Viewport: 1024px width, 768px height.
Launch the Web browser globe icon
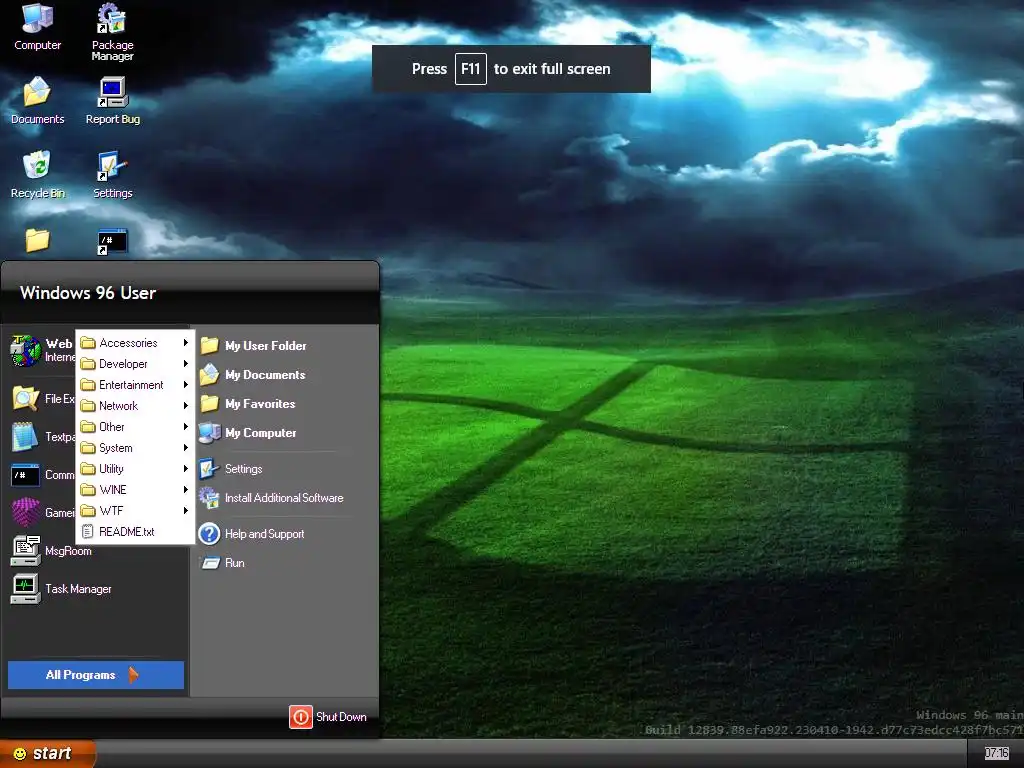(x=25, y=350)
